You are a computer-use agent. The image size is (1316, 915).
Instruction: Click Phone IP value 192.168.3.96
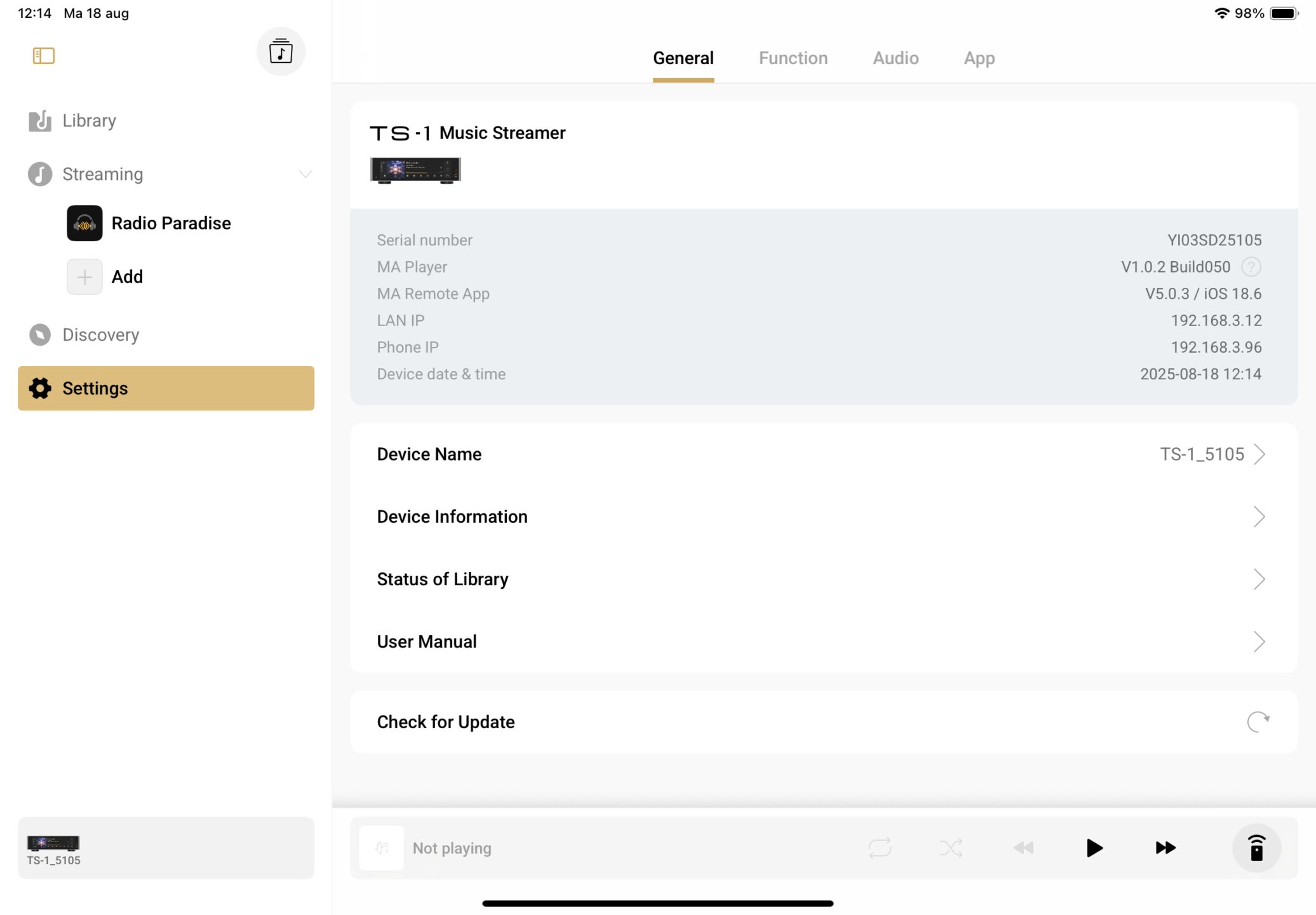pyautogui.click(x=1216, y=347)
